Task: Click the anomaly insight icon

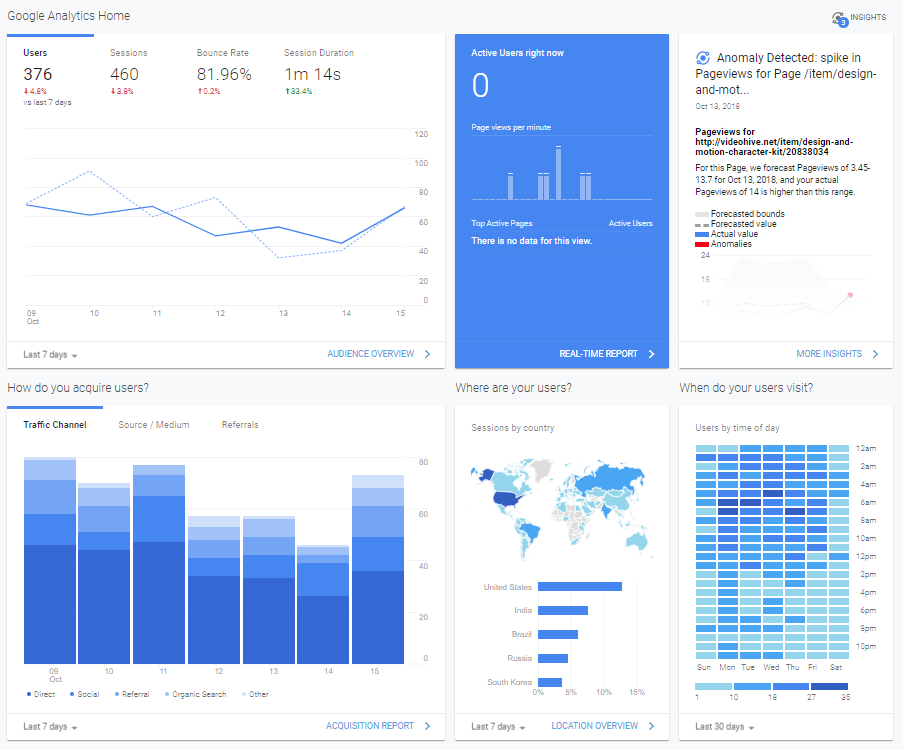Action: point(703,58)
